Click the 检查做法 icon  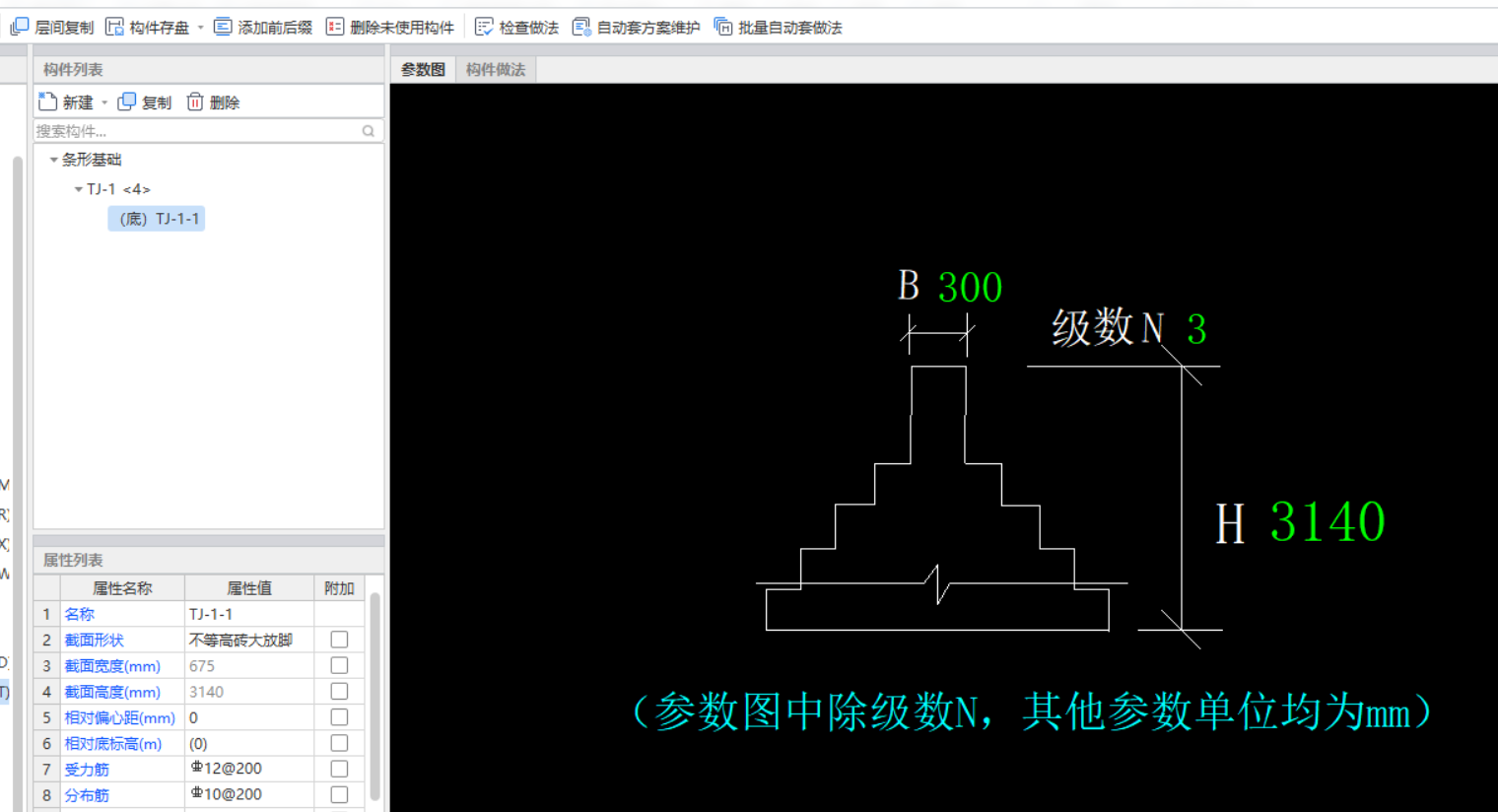(484, 27)
